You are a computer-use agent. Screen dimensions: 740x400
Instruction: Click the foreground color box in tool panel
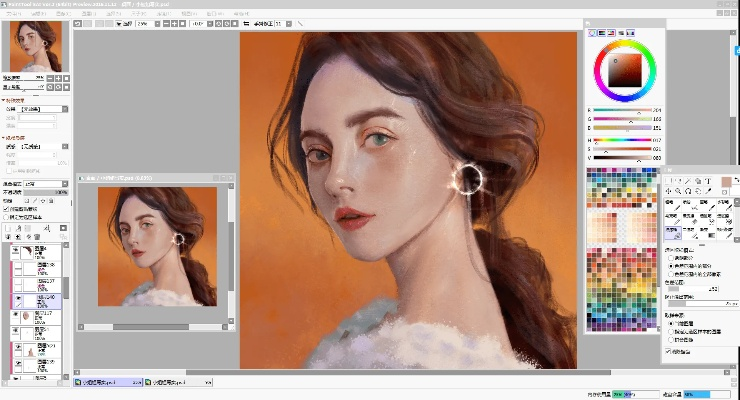[727, 182]
